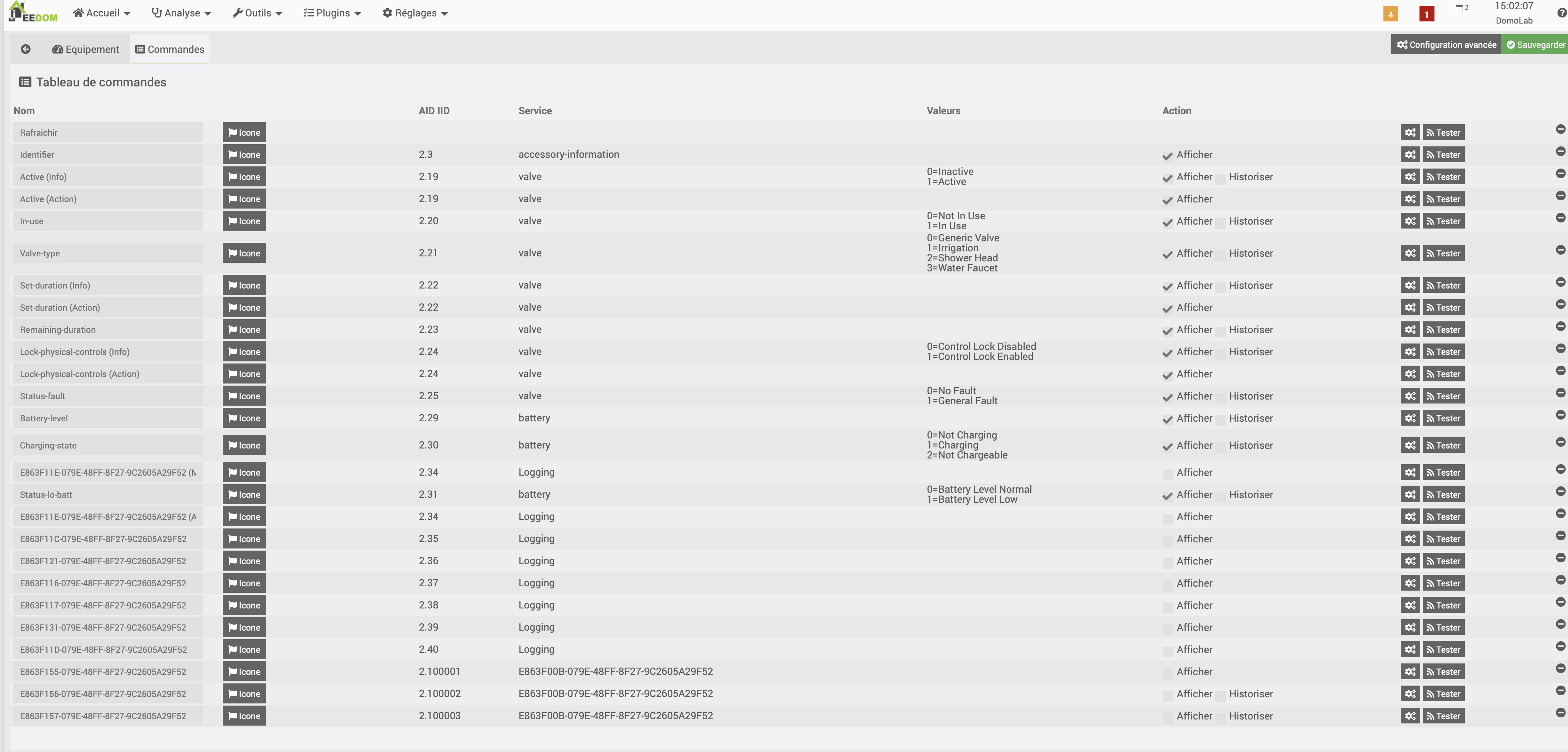
Task: Open gear settings for Charging-state row
Action: click(x=1410, y=445)
